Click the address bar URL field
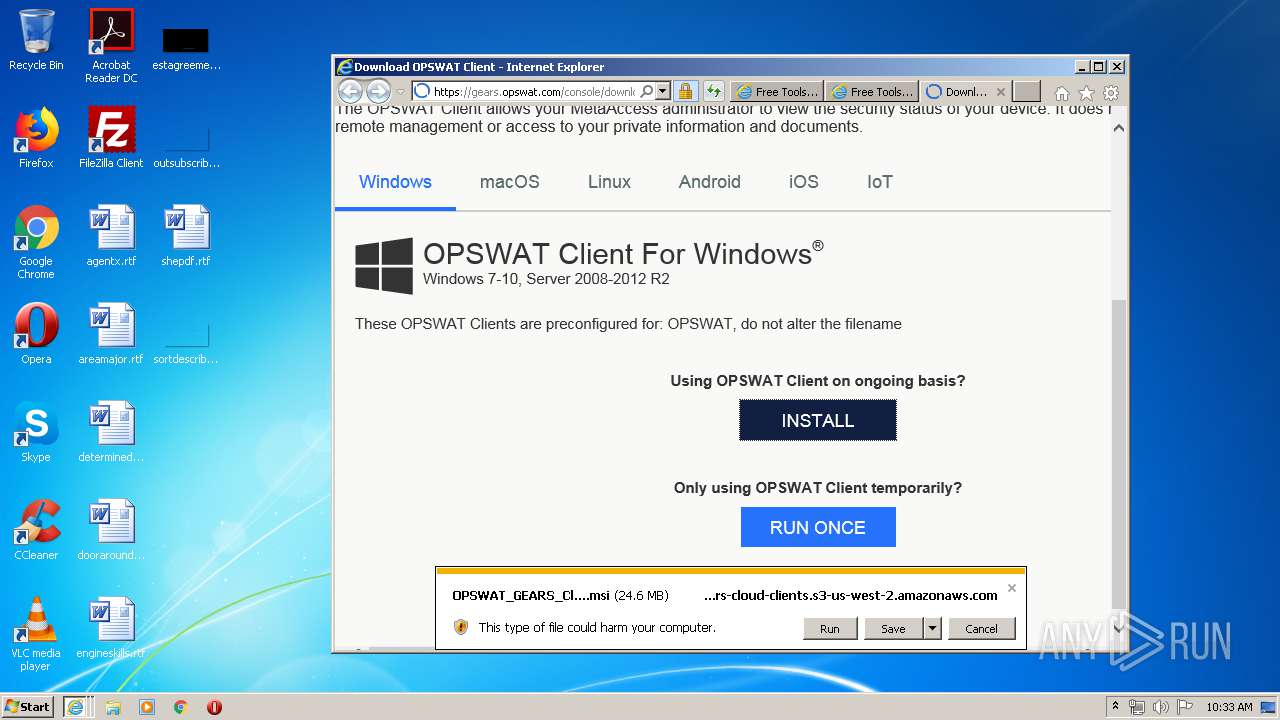 click(x=535, y=91)
